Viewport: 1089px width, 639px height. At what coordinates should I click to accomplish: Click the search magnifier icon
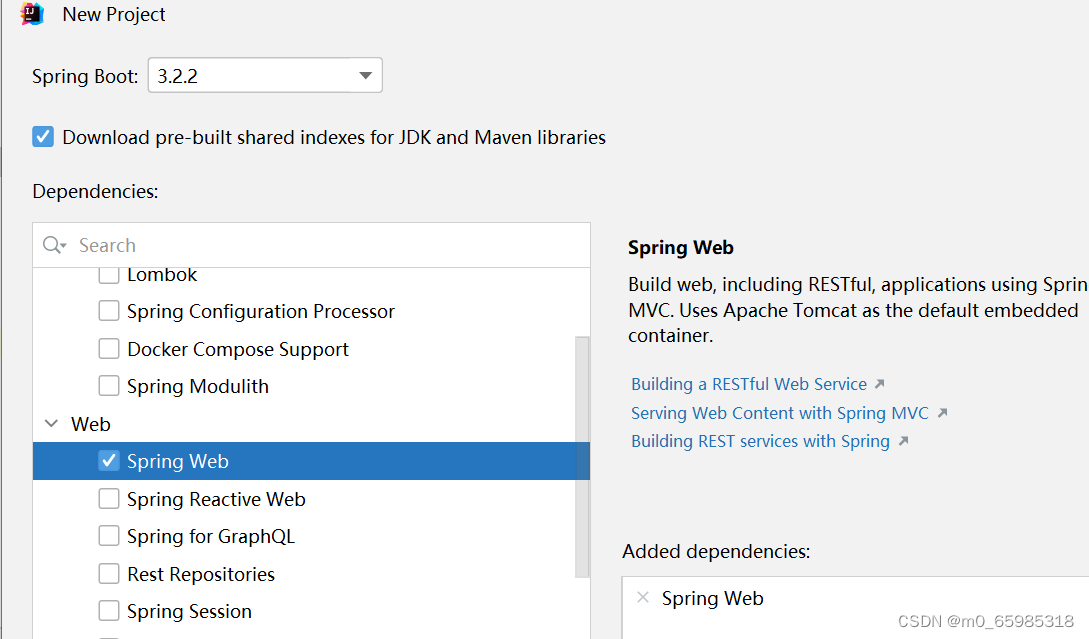pos(52,246)
